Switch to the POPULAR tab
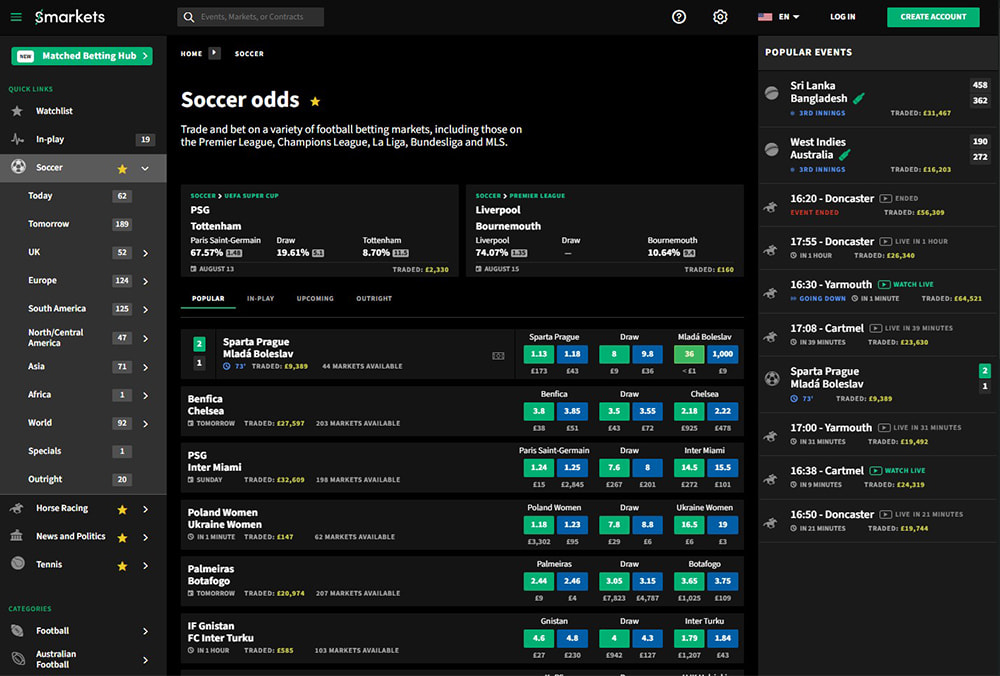The height and width of the screenshot is (676, 1000). (x=208, y=298)
